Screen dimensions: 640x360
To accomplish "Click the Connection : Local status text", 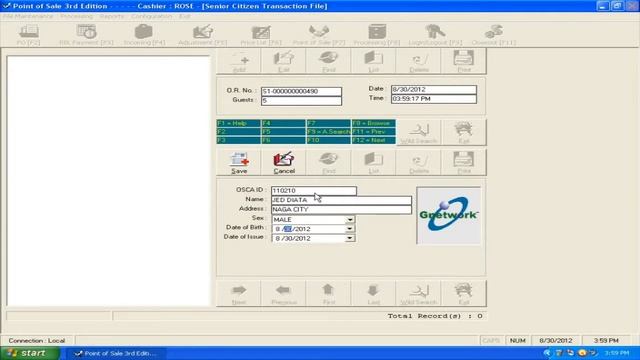I will 37,340.
